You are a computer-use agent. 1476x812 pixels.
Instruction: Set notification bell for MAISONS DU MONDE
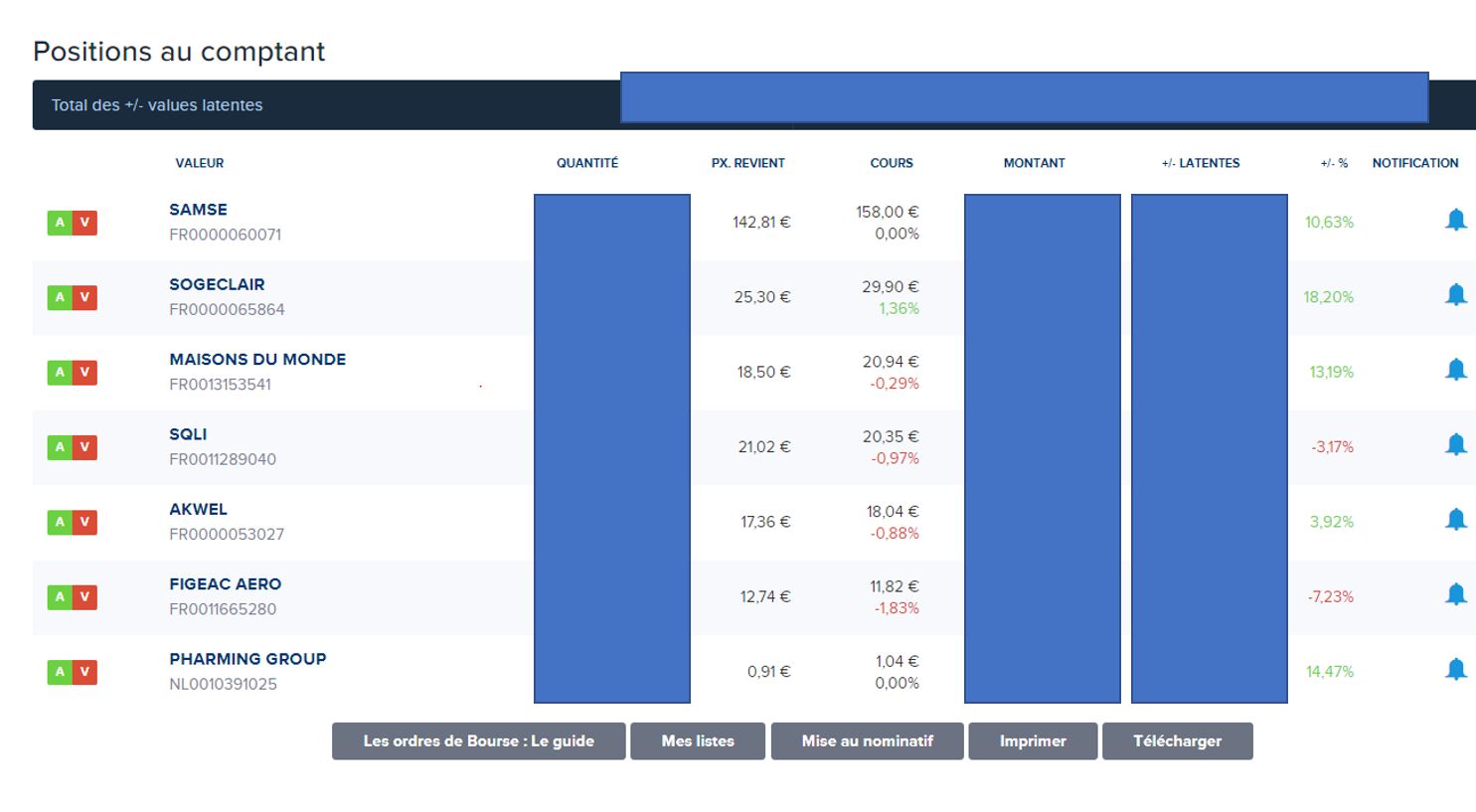[x=1456, y=370]
